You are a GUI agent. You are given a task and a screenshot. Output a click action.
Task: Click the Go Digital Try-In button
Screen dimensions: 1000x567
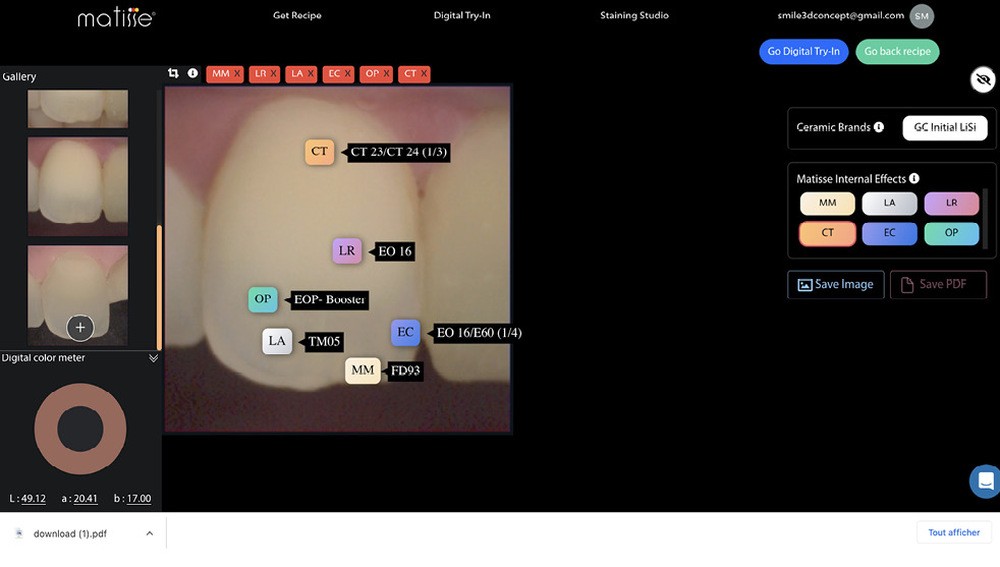[803, 52]
